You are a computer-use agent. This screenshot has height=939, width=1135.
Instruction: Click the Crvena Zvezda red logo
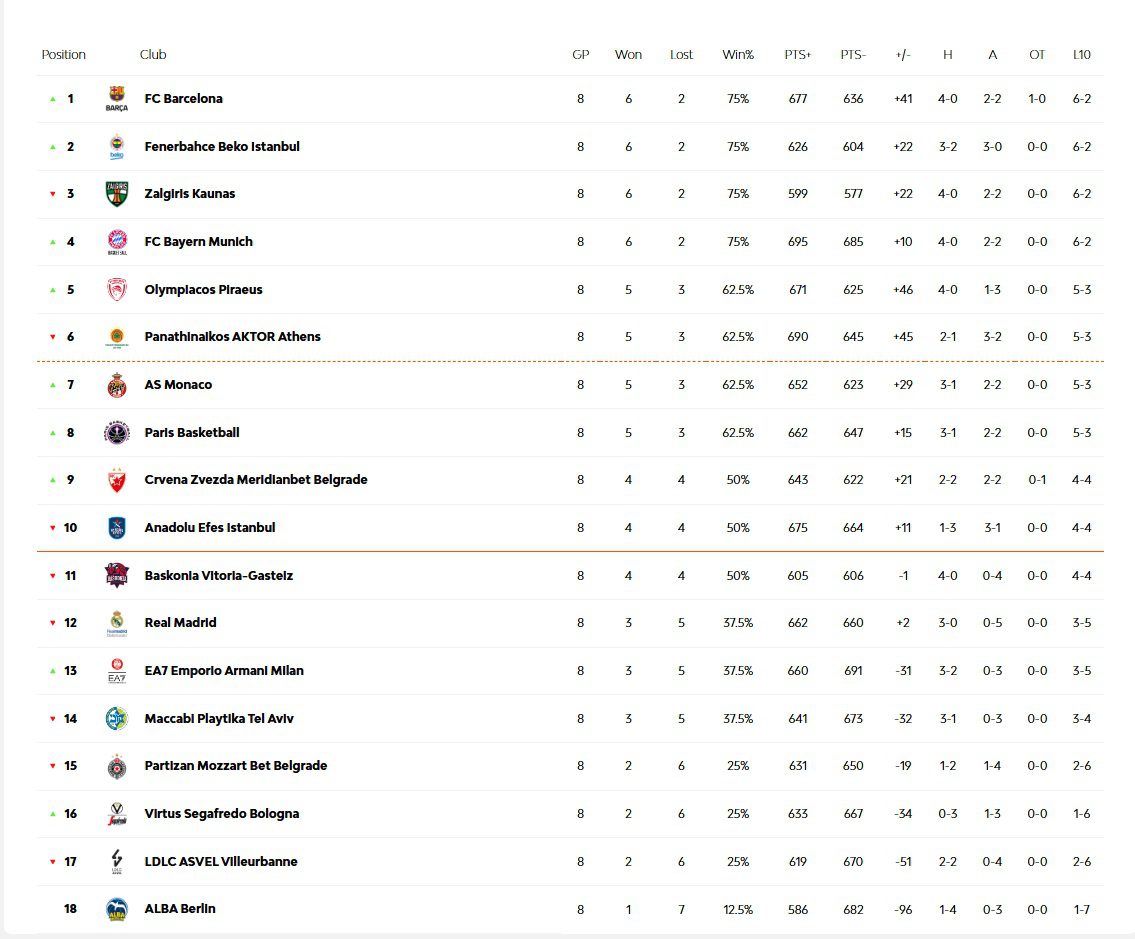pyautogui.click(x=117, y=480)
